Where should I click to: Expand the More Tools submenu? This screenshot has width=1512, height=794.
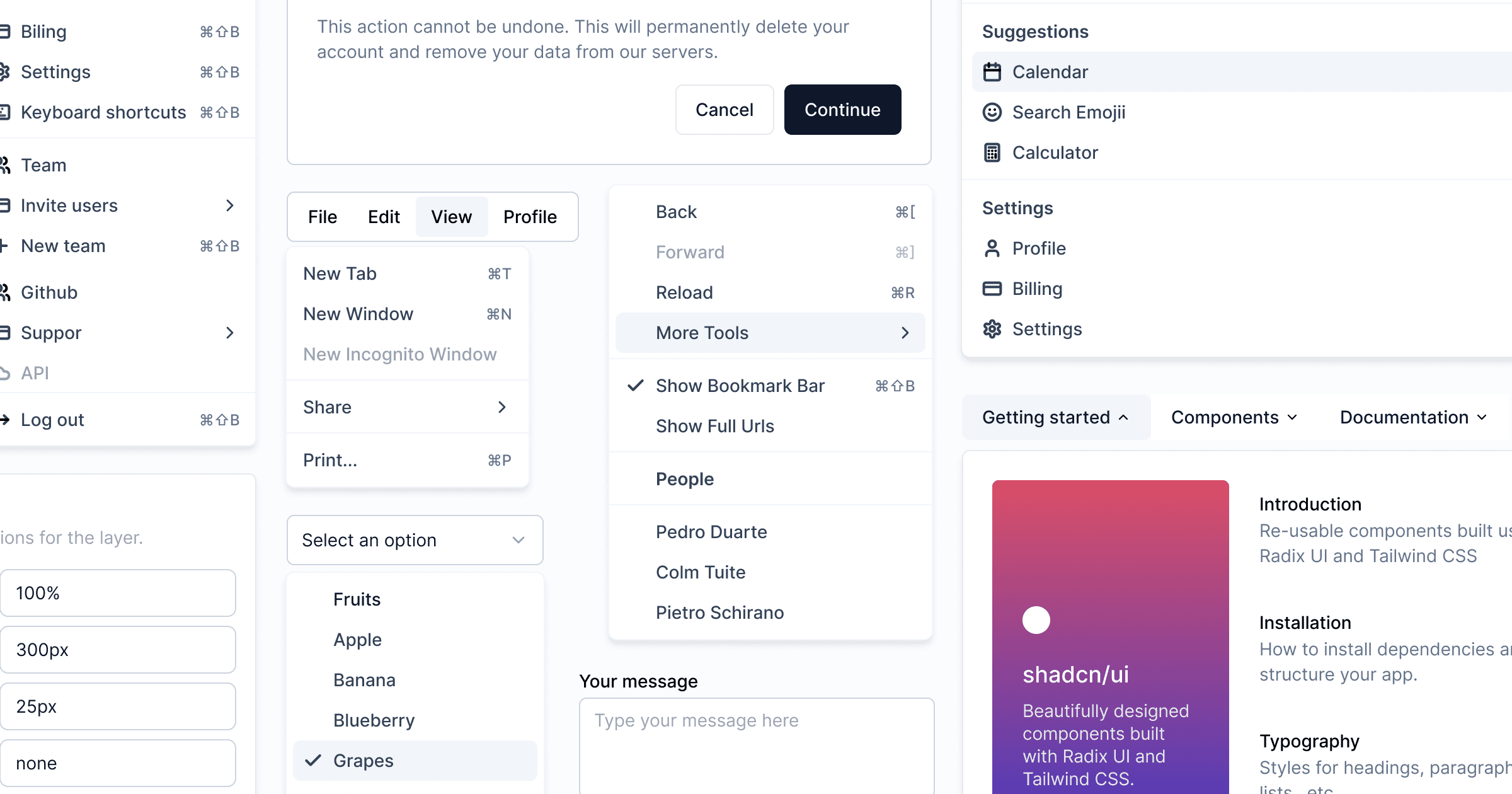click(770, 333)
